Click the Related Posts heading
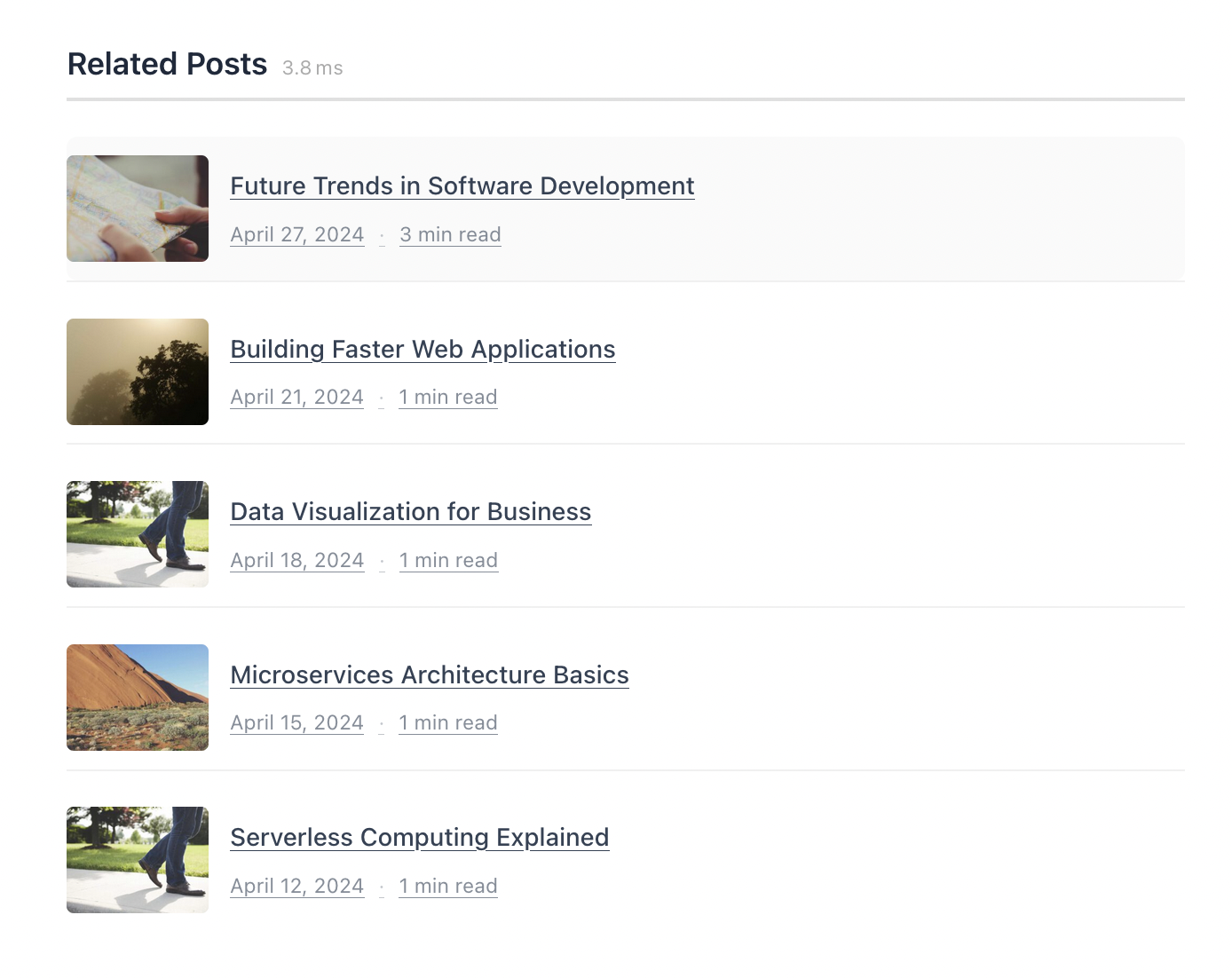Image resolution: width=1232 pixels, height=978 pixels. coord(167,65)
